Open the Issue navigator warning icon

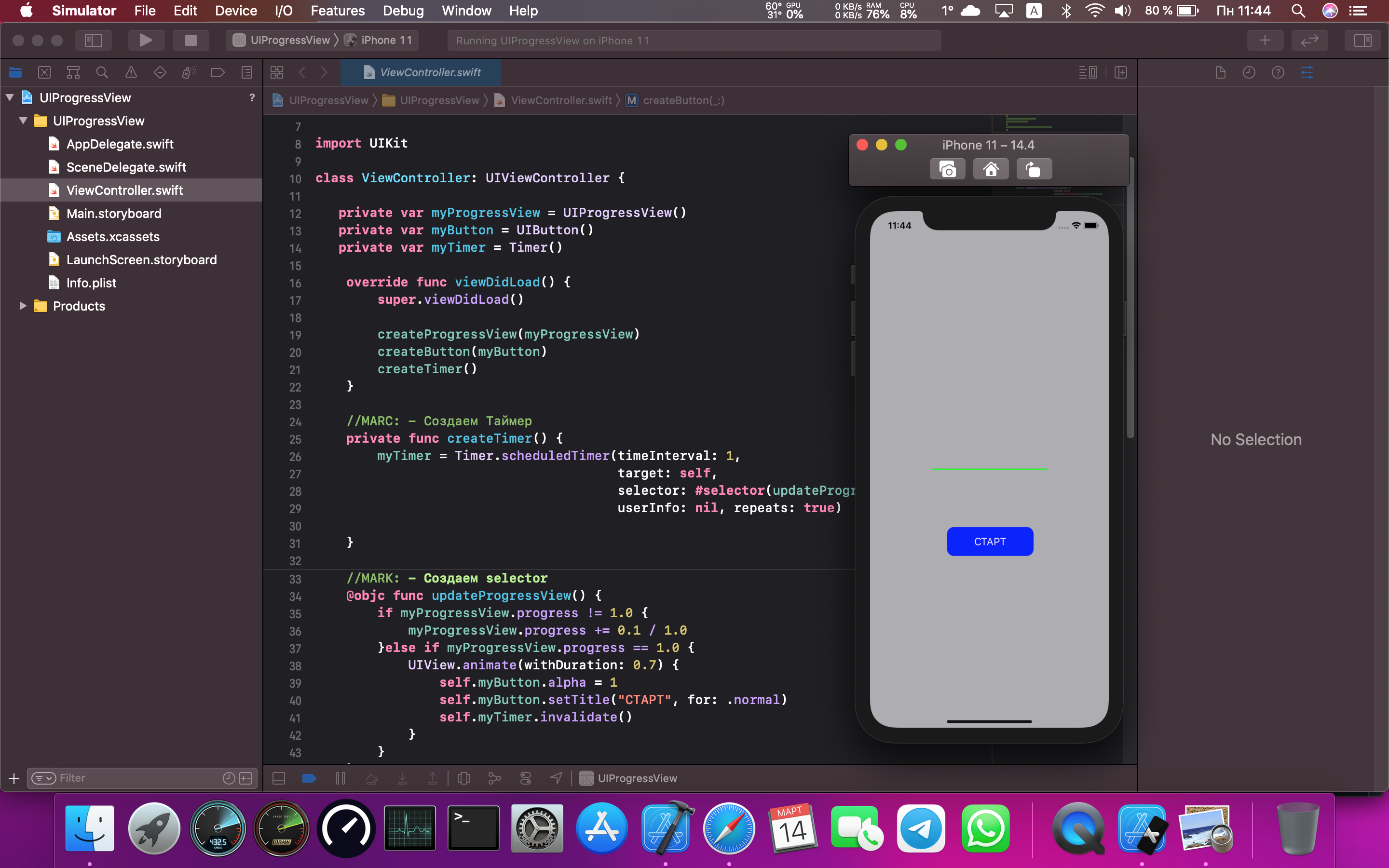pyautogui.click(x=131, y=72)
